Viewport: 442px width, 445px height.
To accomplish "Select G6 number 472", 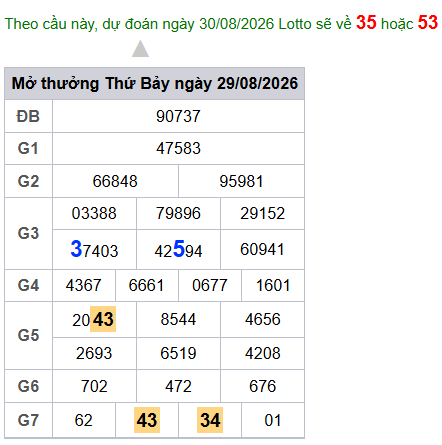I will click(x=178, y=386).
